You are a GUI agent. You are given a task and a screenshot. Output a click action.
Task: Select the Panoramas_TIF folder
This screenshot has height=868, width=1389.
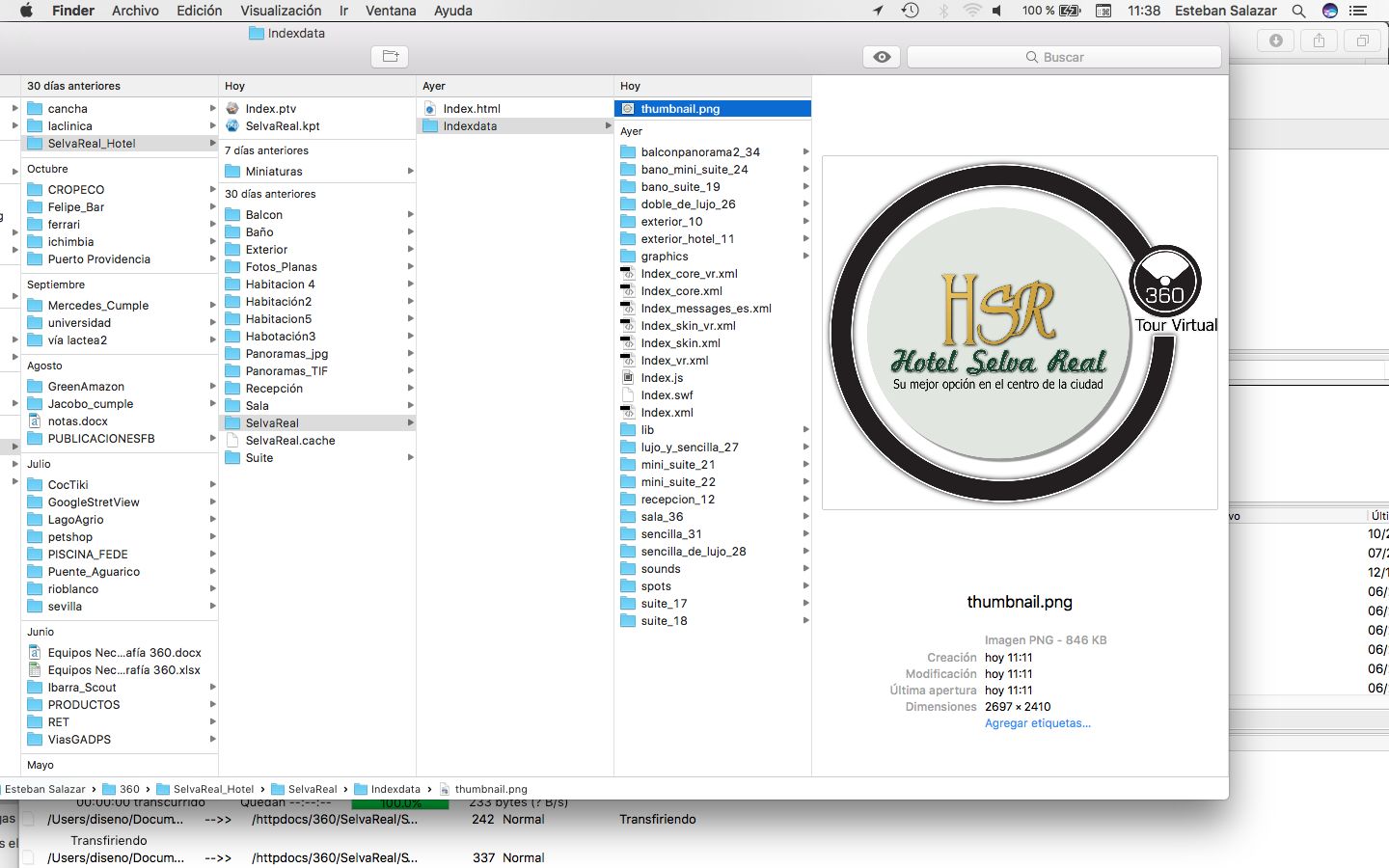pos(317,371)
